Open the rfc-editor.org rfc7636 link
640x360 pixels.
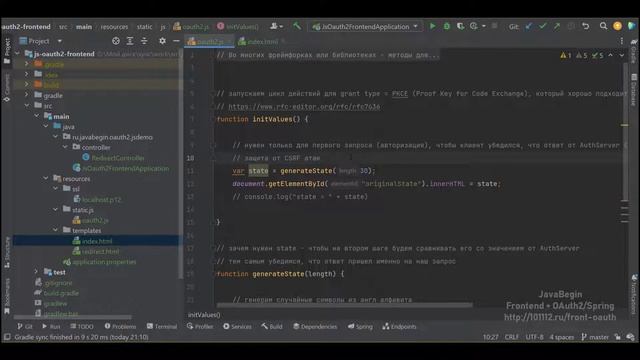click(x=304, y=107)
